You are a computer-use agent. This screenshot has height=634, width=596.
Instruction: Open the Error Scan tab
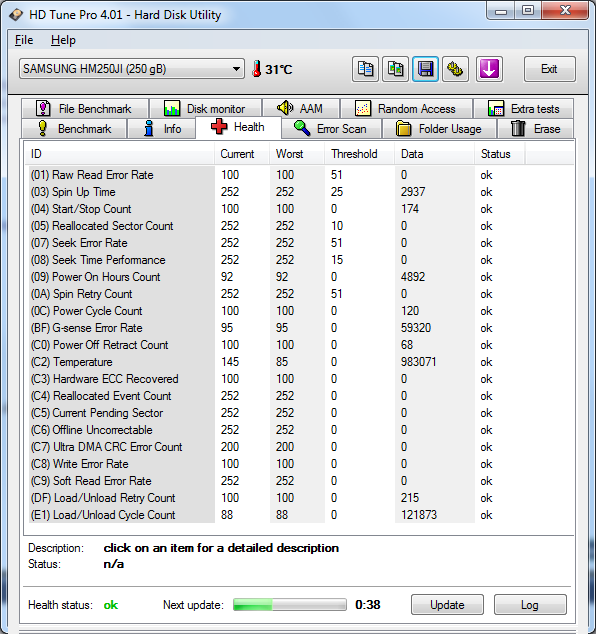pos(331,129)
